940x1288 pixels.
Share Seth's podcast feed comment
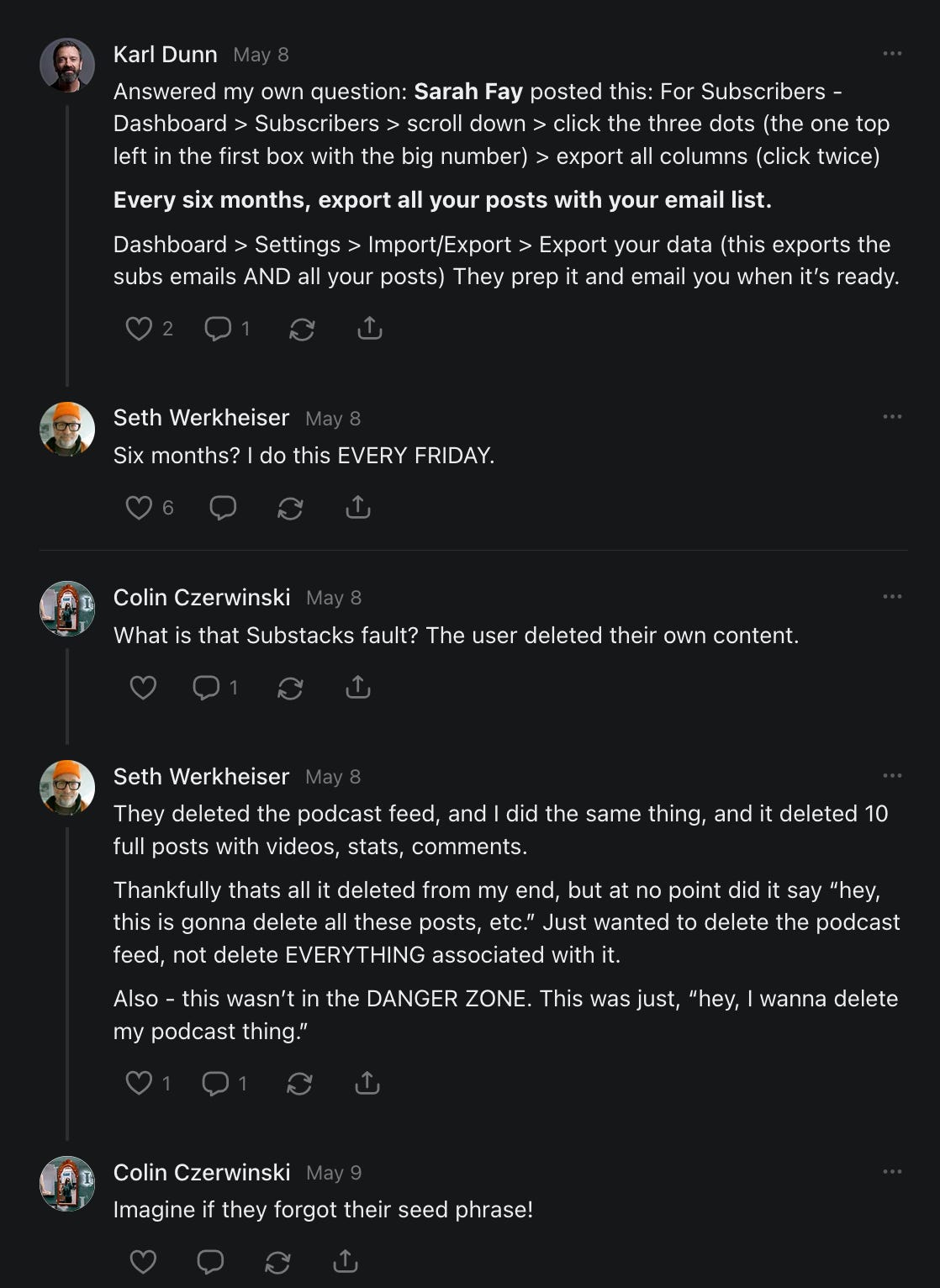[367, 1083]
